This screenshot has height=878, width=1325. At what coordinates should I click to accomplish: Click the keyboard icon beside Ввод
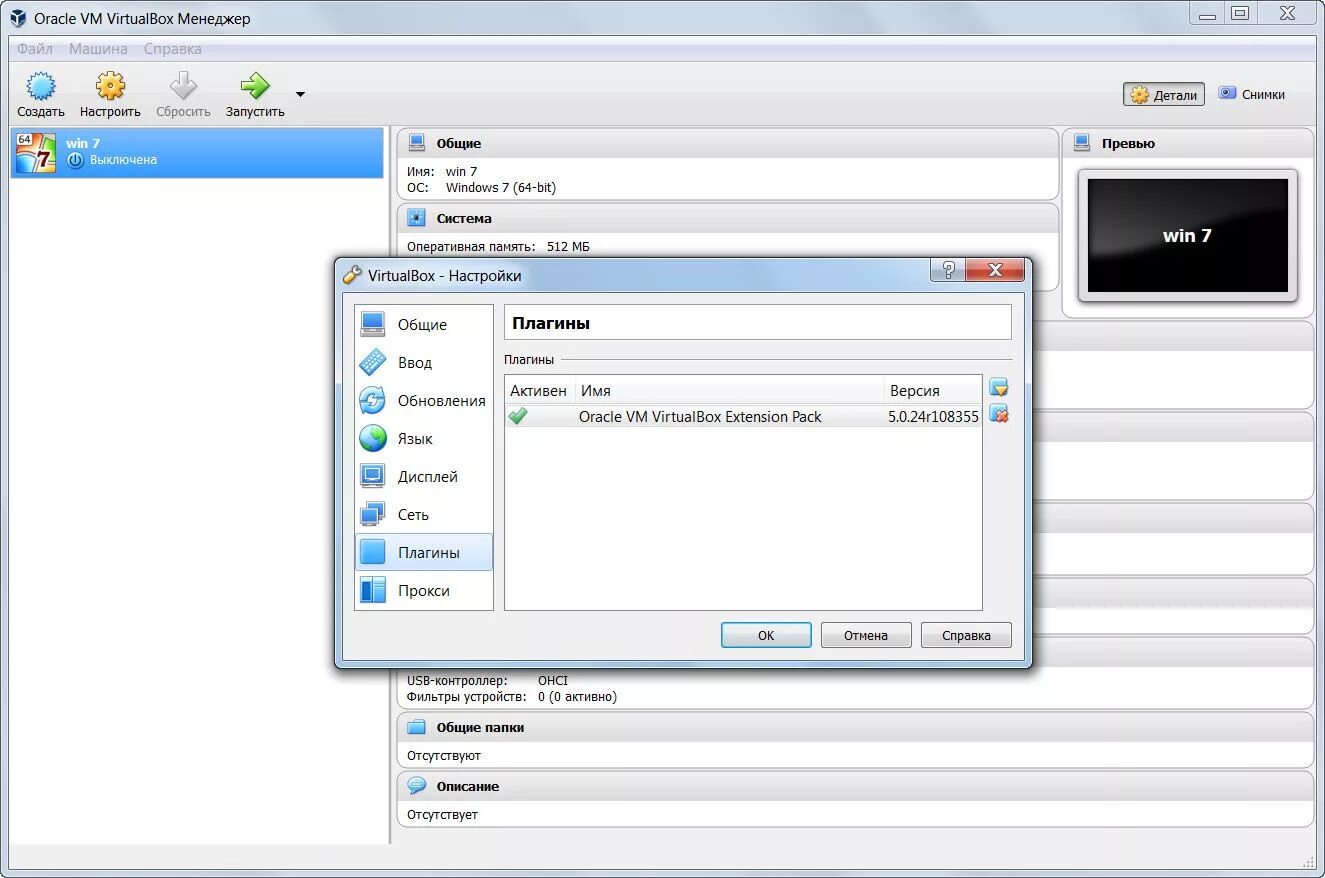click(373, 362)
